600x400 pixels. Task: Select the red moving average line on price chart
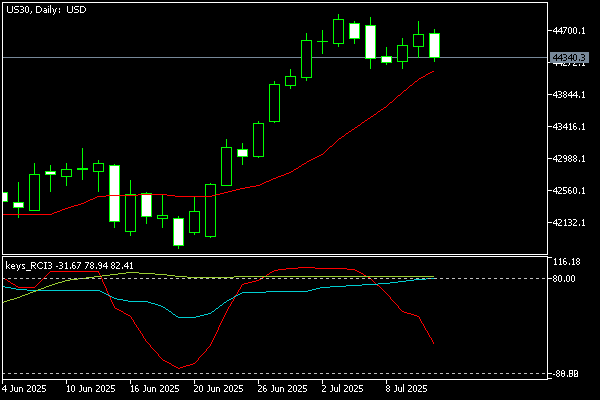pyautogui.click(x=323, y=154)
